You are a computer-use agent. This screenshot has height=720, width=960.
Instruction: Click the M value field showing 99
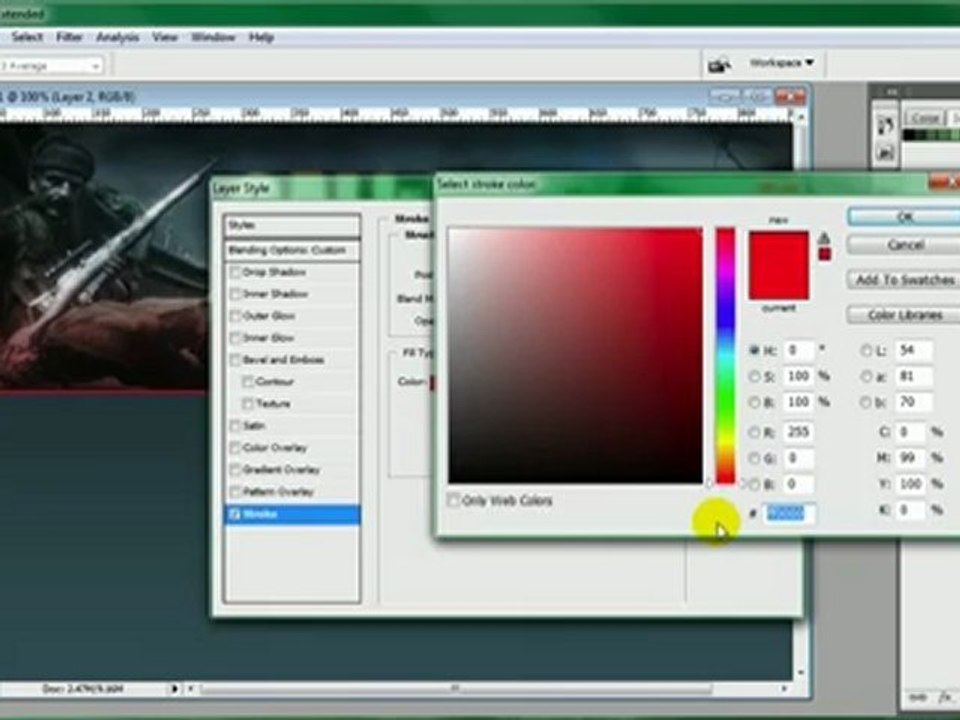(910, 458)
